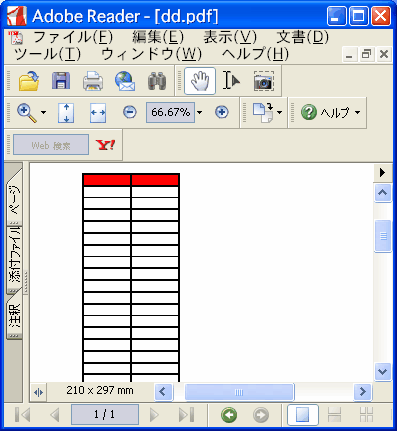397x431 pixels.
Task: Go to the last page button
Action: point(186,415)
